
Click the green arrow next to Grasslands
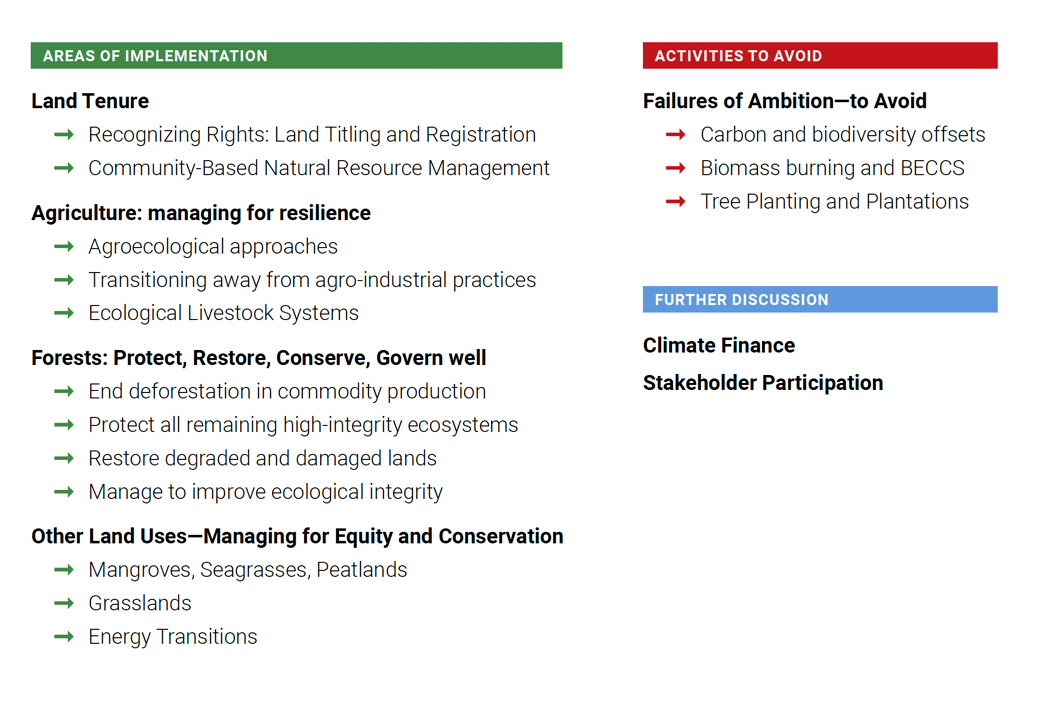click(x=64, y=603)
